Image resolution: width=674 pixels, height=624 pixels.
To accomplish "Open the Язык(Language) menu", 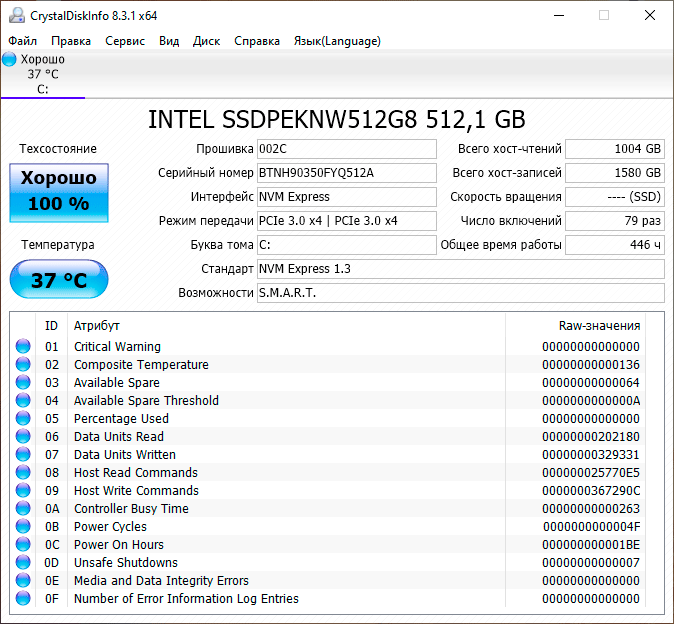I will point(337,41).
